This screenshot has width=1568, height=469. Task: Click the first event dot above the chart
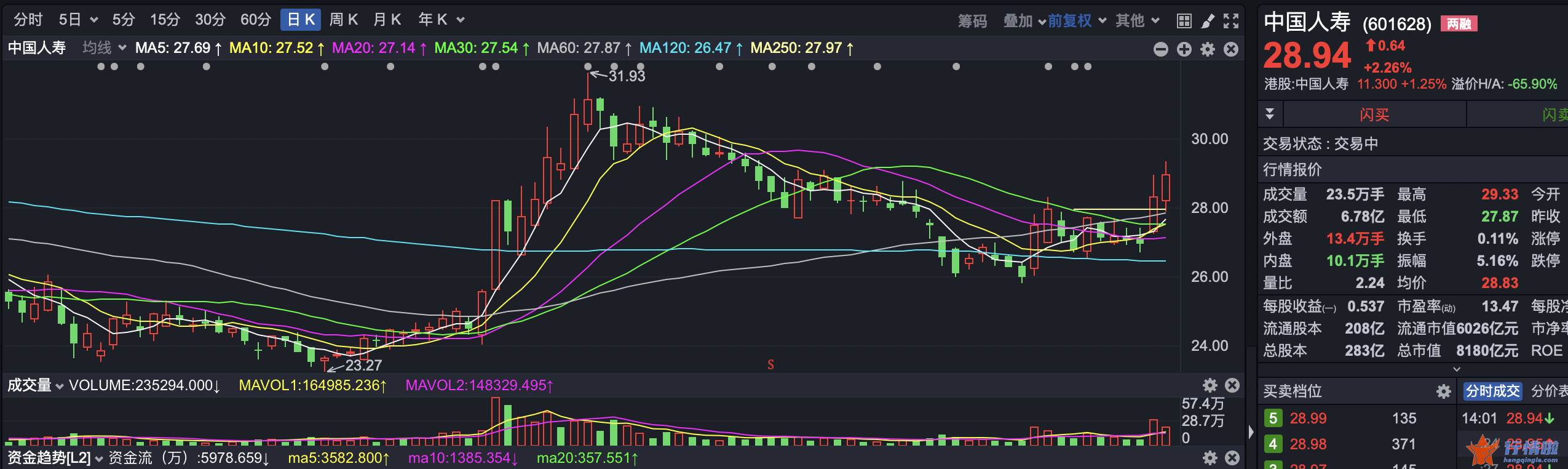pos(101,66)
